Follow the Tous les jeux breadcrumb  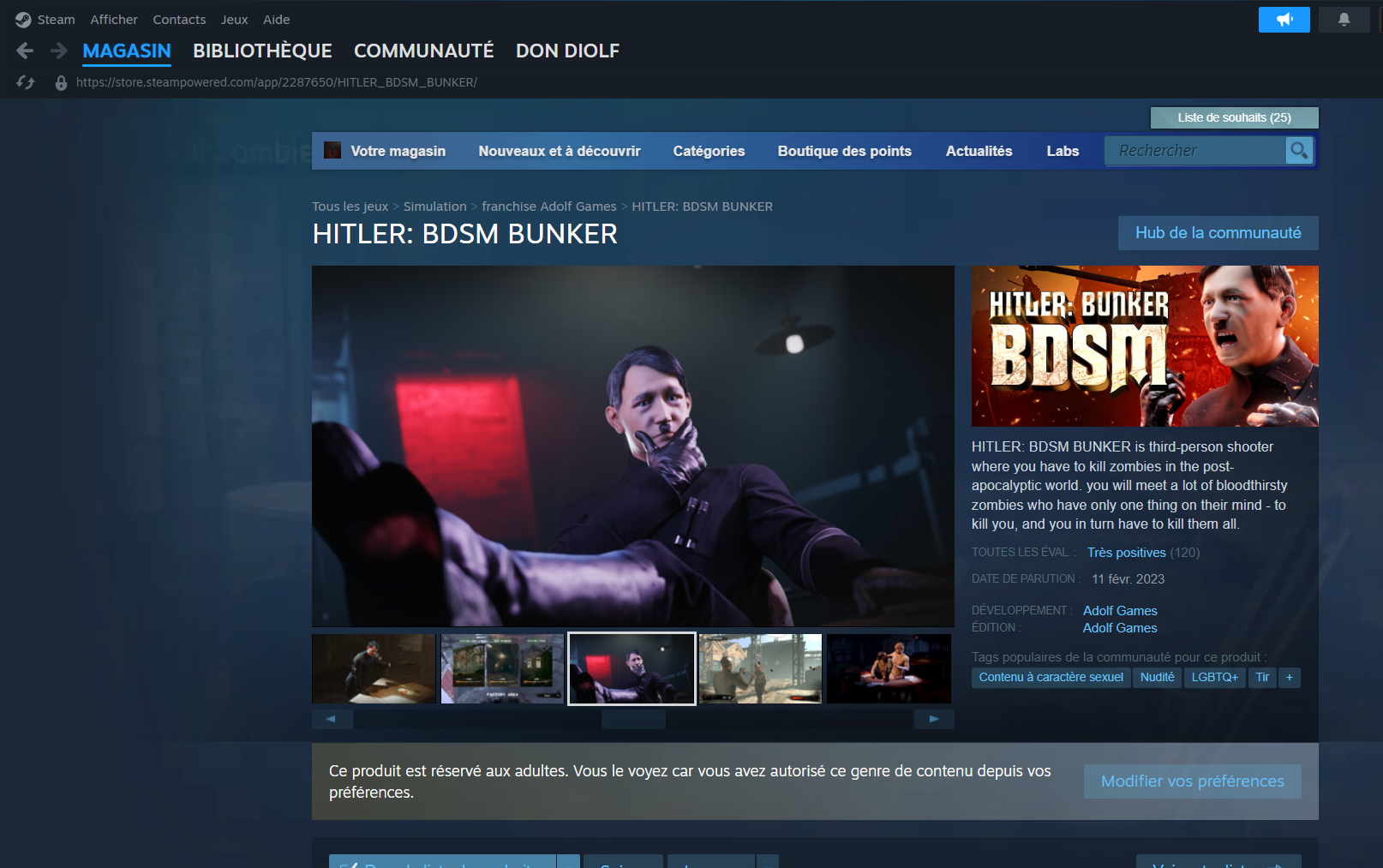click(x=350, y=207)
